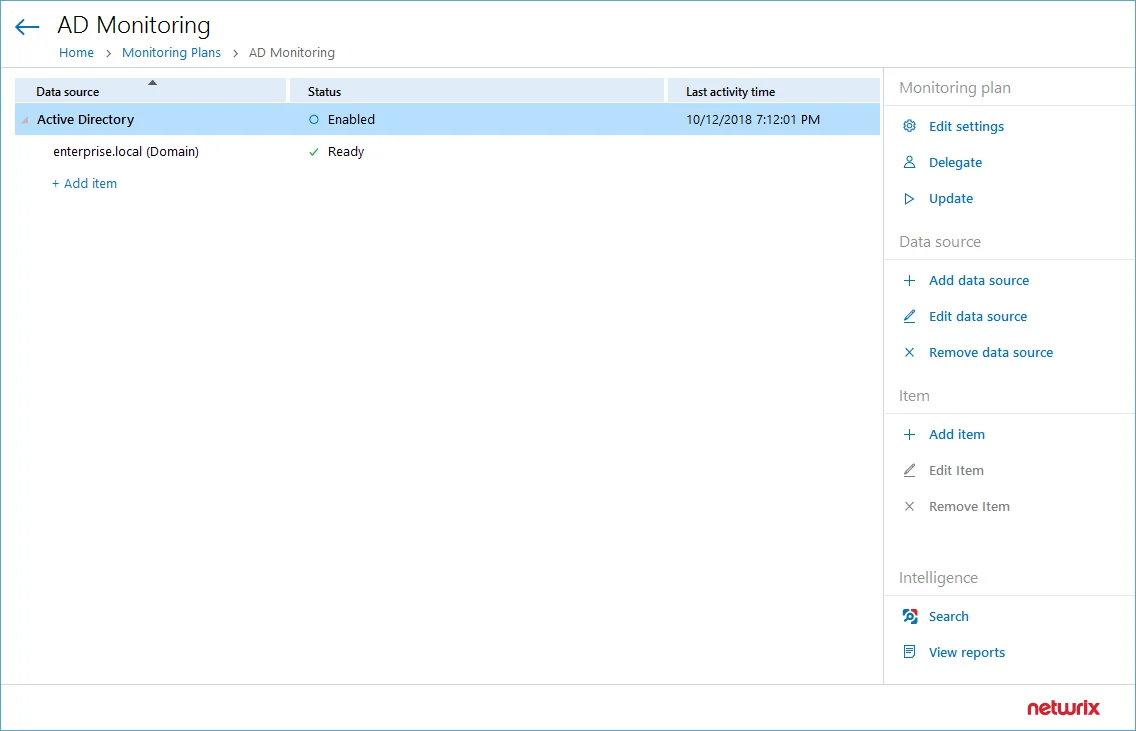1136x731 pixels.
Task: Click the Enabled status text
Action: (x=351, y=120)
